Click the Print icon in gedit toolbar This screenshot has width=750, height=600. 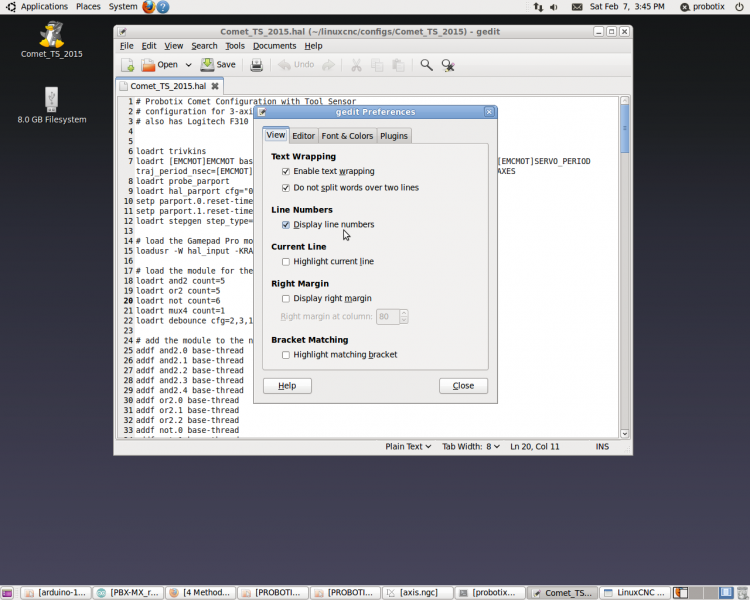[x=256, y=65]
